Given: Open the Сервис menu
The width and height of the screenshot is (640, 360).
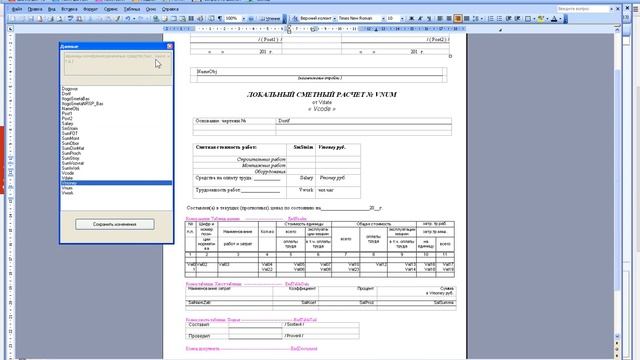Looking at the screenshot, I should [x=111, y=9].
